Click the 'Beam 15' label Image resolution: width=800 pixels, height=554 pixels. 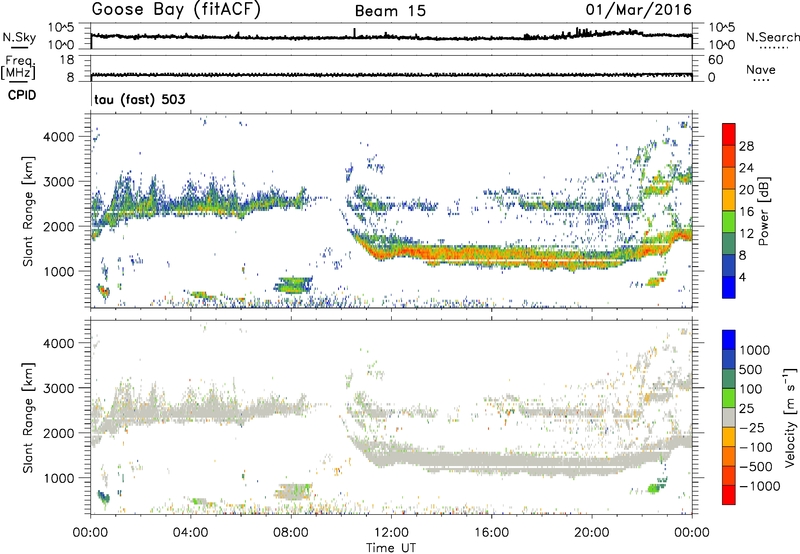click(390, 11)
